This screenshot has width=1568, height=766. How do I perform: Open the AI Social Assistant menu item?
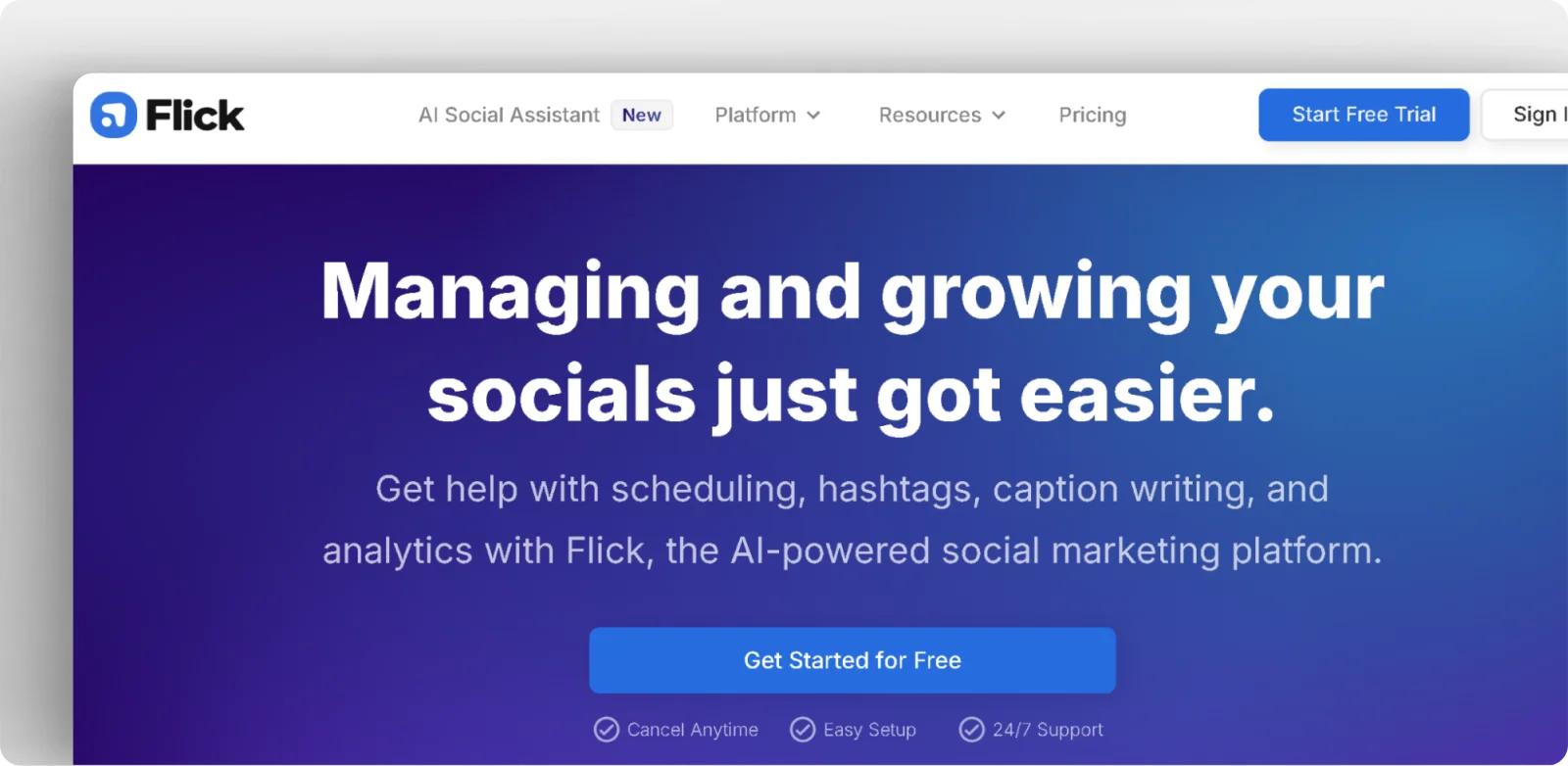point(509,115)
